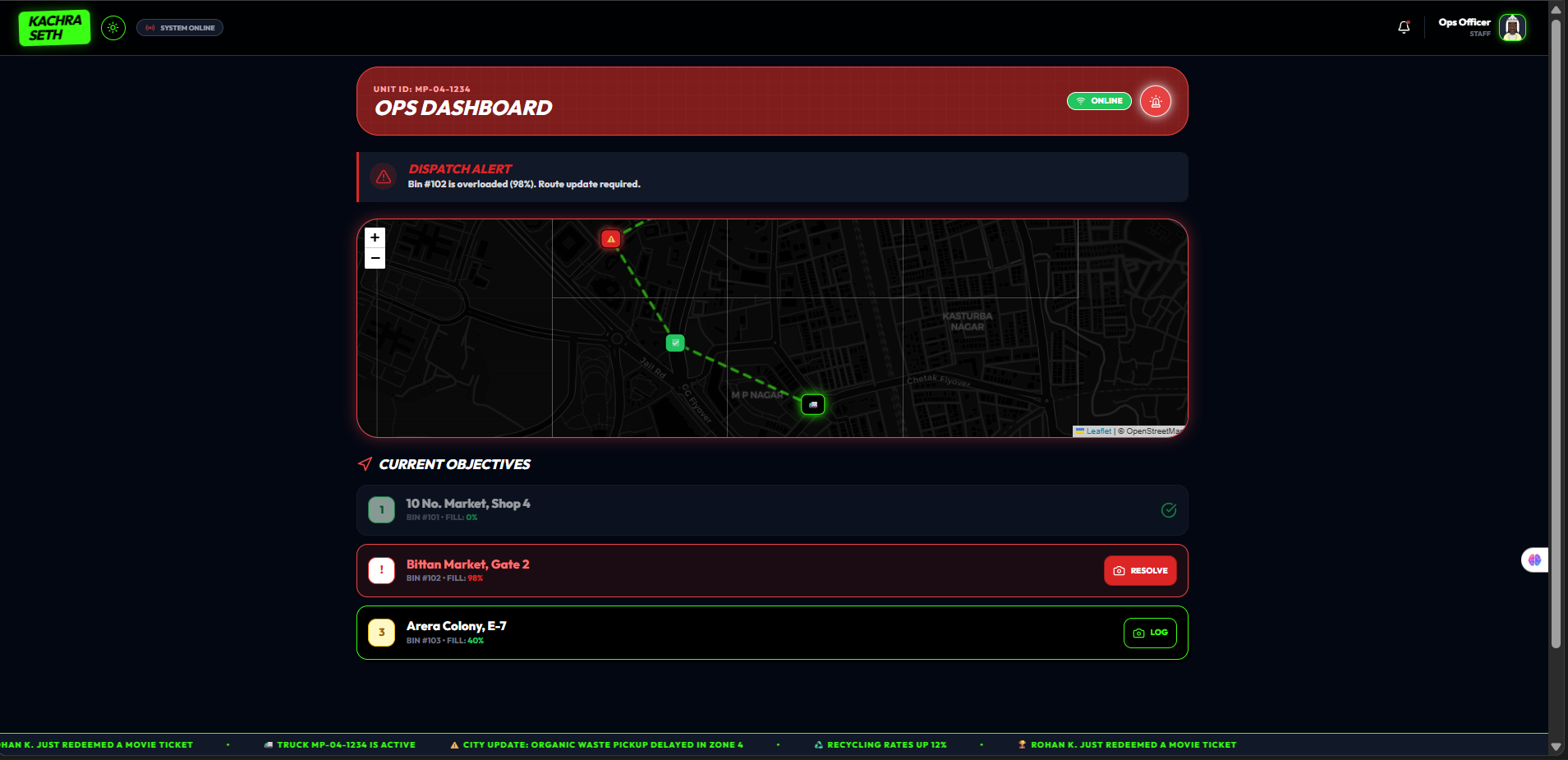Click the overloaded bin alert marker on map
This screenshot has height=760, width=1568.
tap(611, 238)
